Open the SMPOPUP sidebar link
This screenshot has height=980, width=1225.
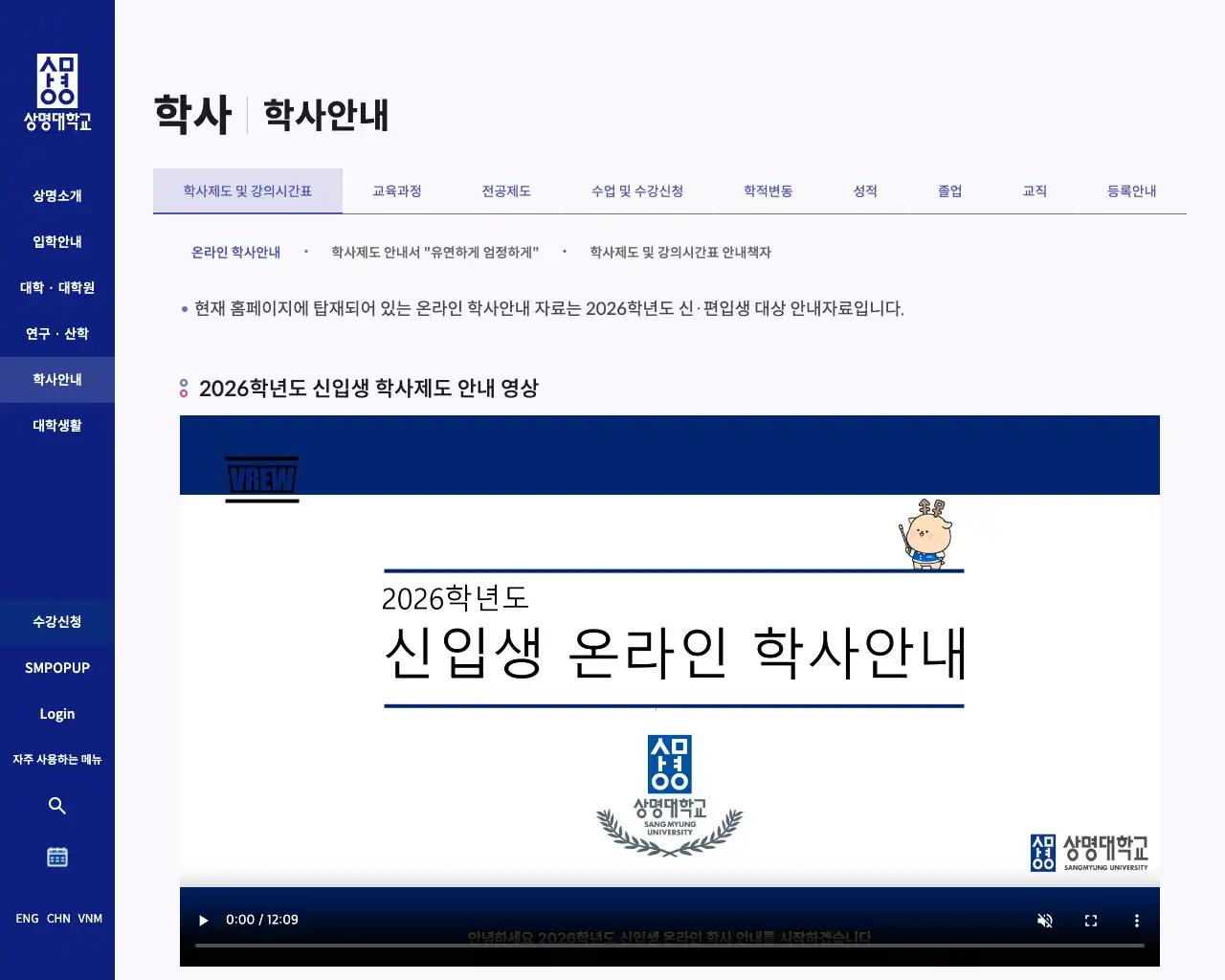(x=57, y=668)
